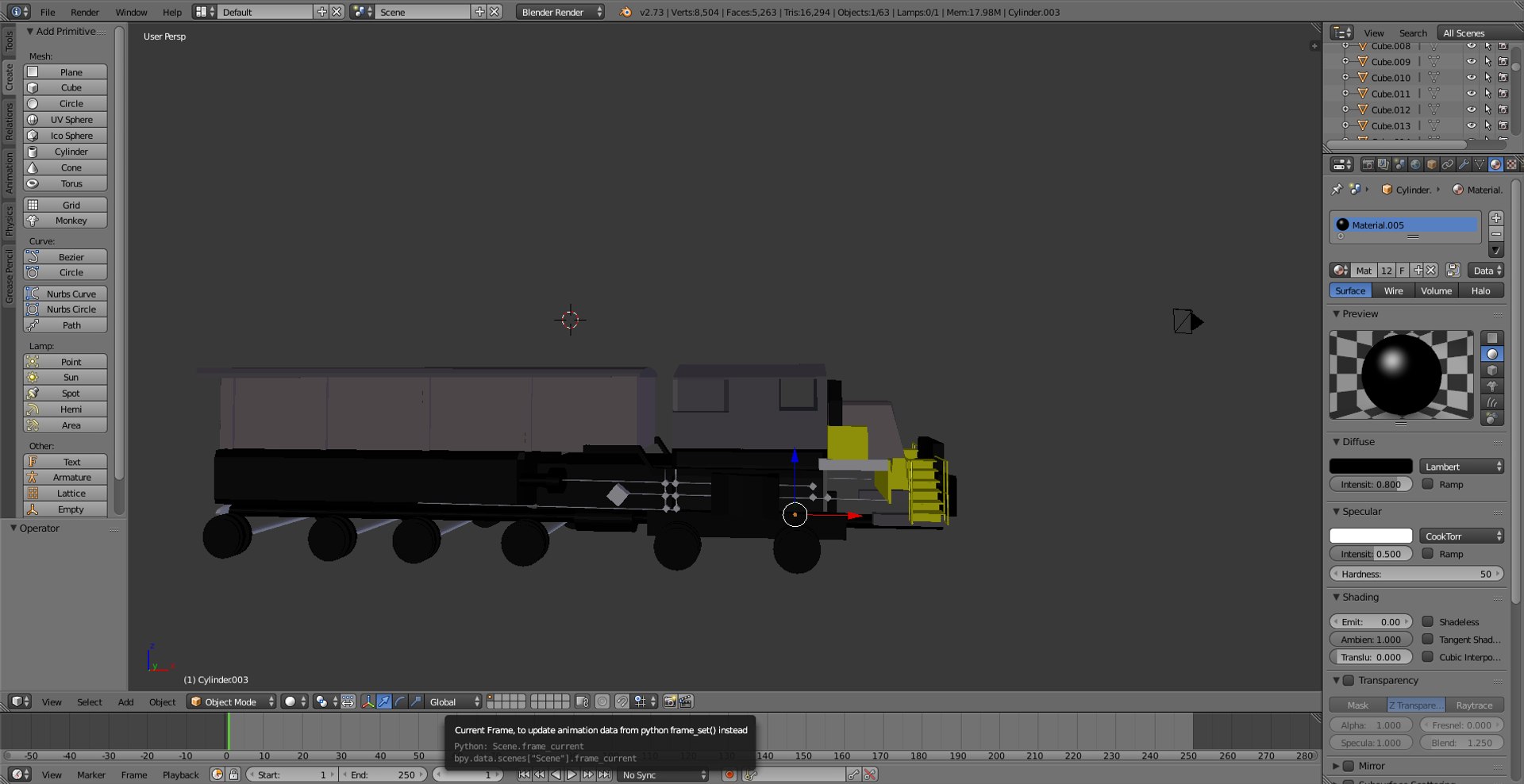Open the Texture properties checker tab

tap(1511, 164)
